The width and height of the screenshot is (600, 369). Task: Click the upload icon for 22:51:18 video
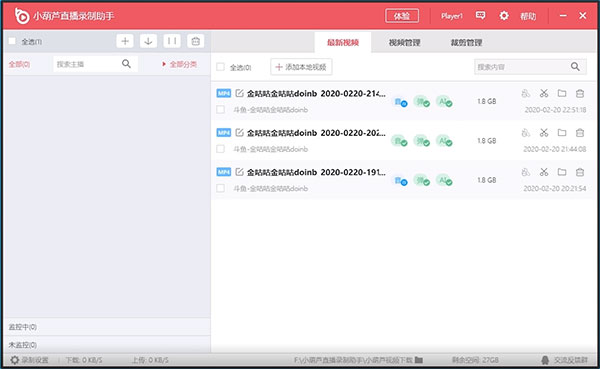coord(526,93)
